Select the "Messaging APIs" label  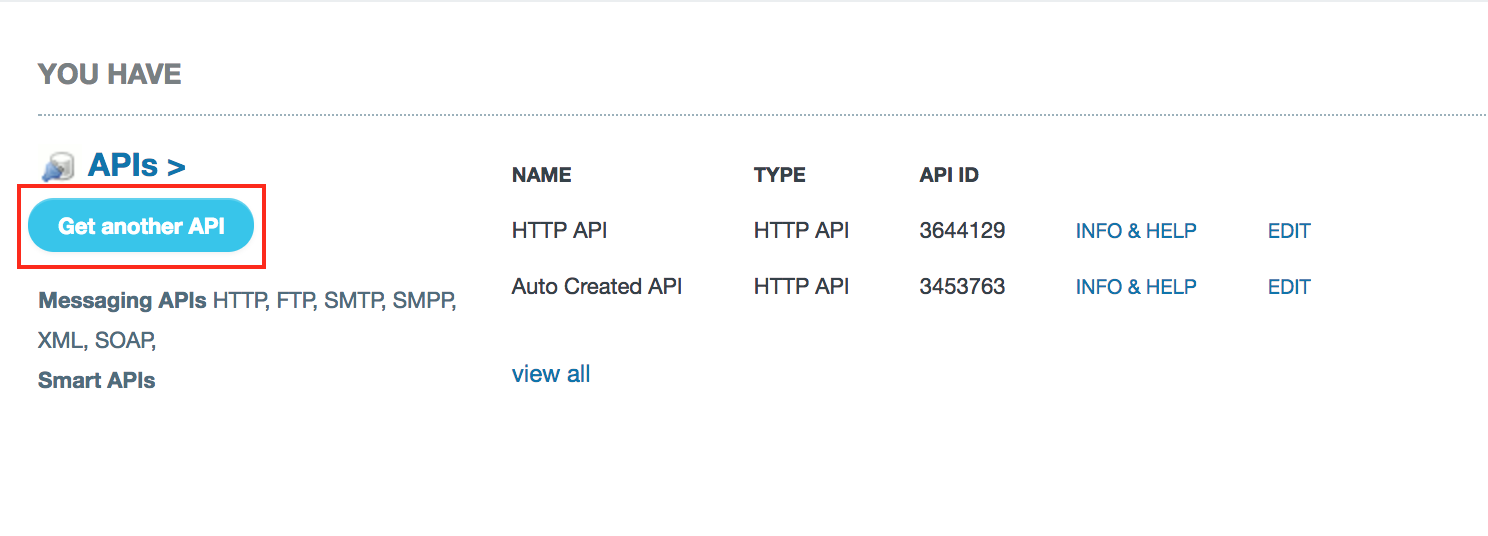[122, 300]
